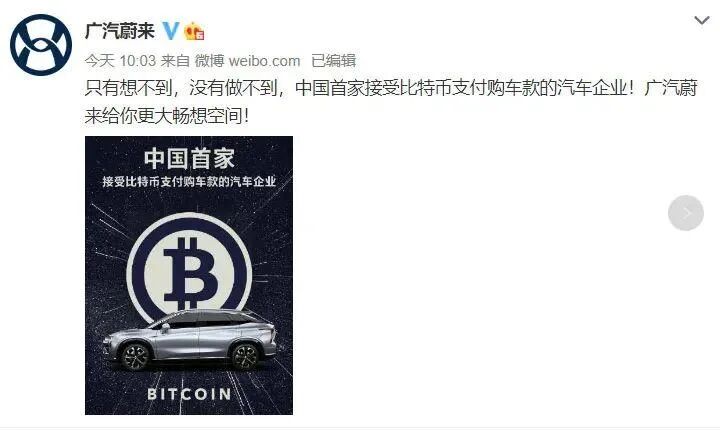720x430 pixels.
Task: Click the silver SUV in the poster
Action: [189, 339]
